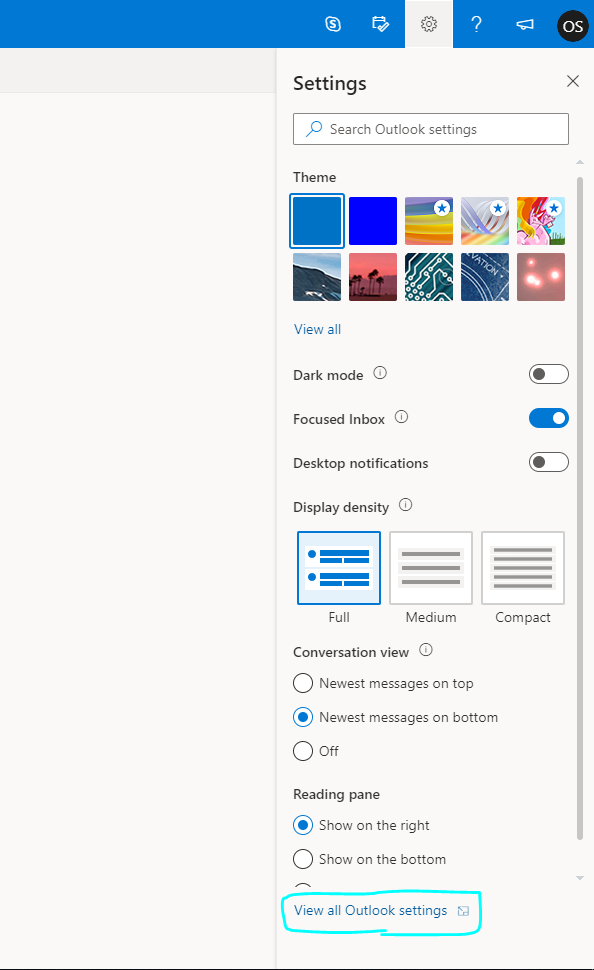This screenshot has height=970, width=594.
Task: Select Medium display density
Action: coord(431,568)
